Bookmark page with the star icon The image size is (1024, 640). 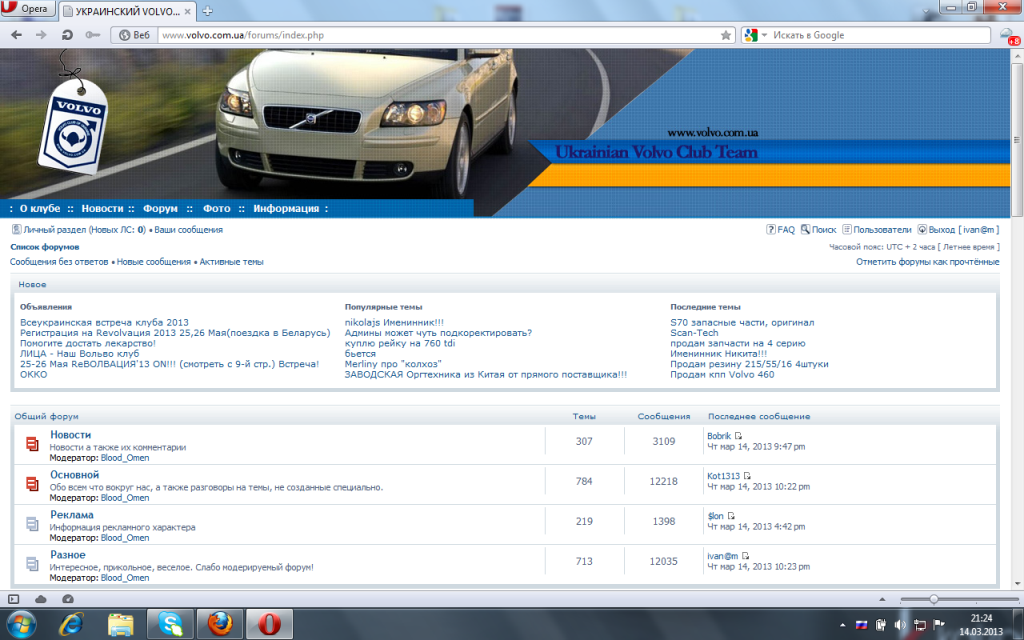726,35
